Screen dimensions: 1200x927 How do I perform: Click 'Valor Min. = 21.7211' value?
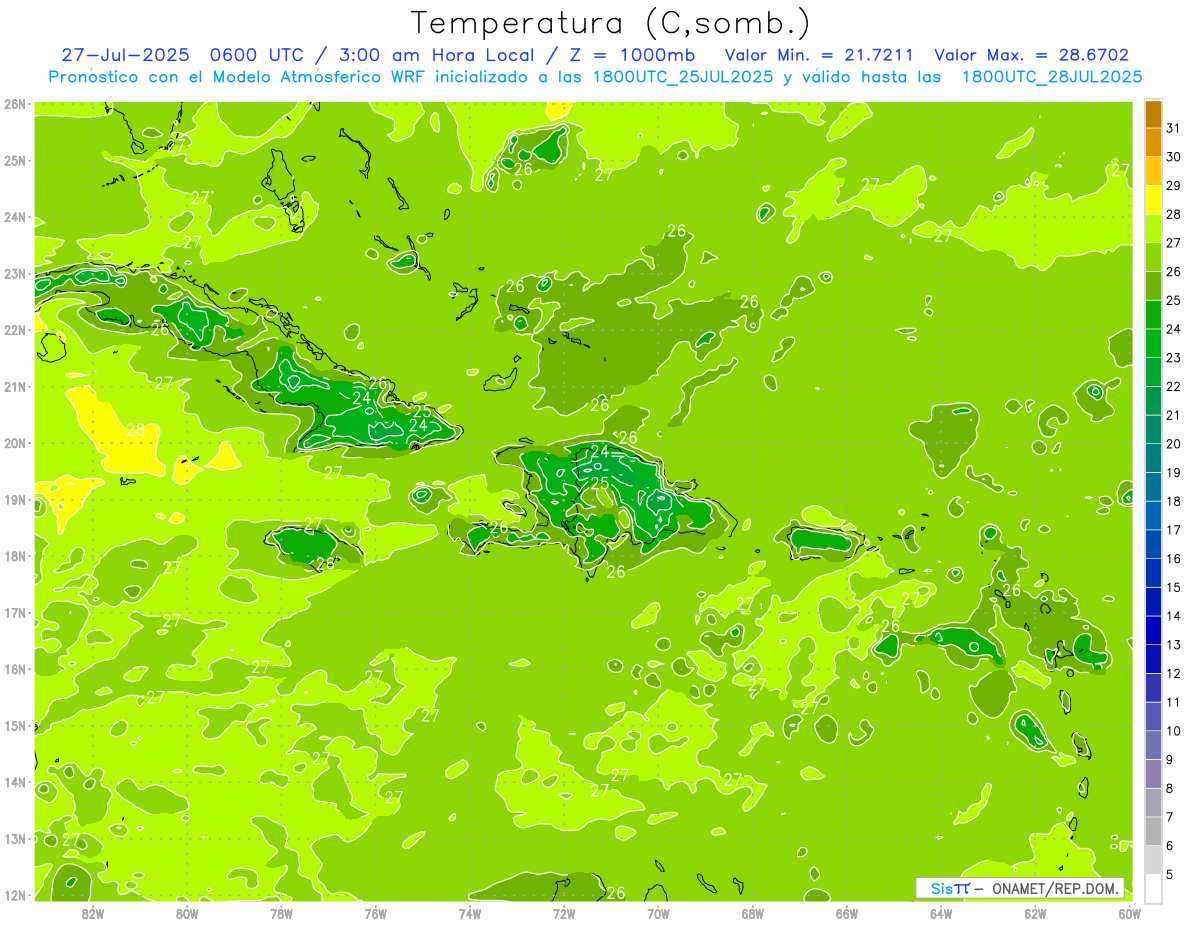point(819,55)
